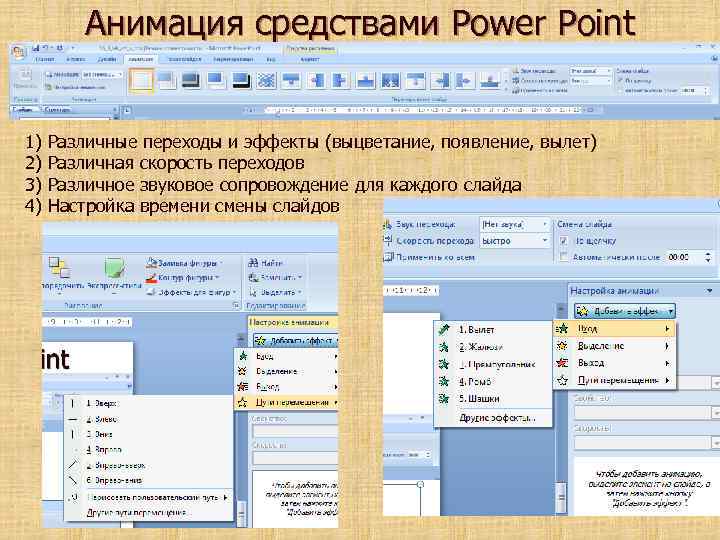The image size is (720, 540).
Task: Click the star icon next to Вылет
Action: [444, 330]
